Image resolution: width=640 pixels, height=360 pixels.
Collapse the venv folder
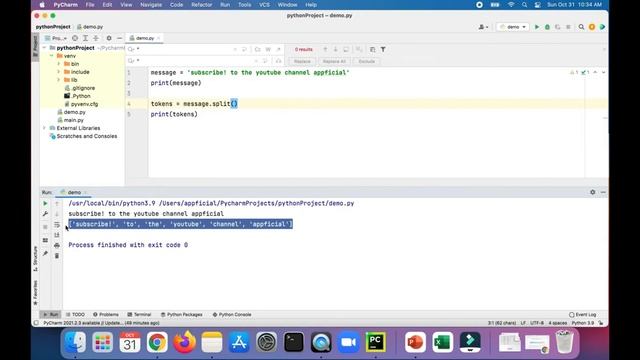[52, 56]
